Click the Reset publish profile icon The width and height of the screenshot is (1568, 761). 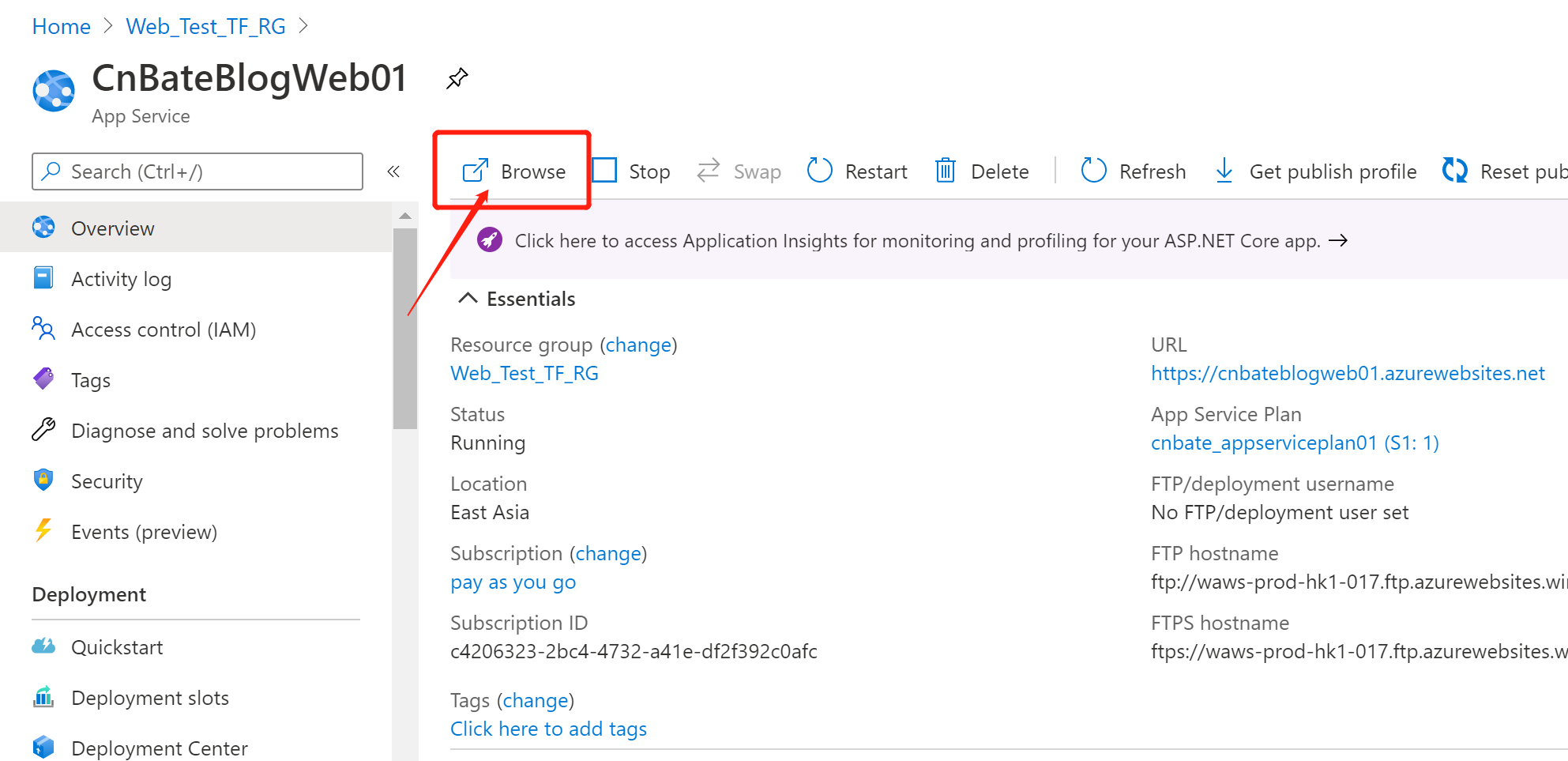coord(1455,171)
